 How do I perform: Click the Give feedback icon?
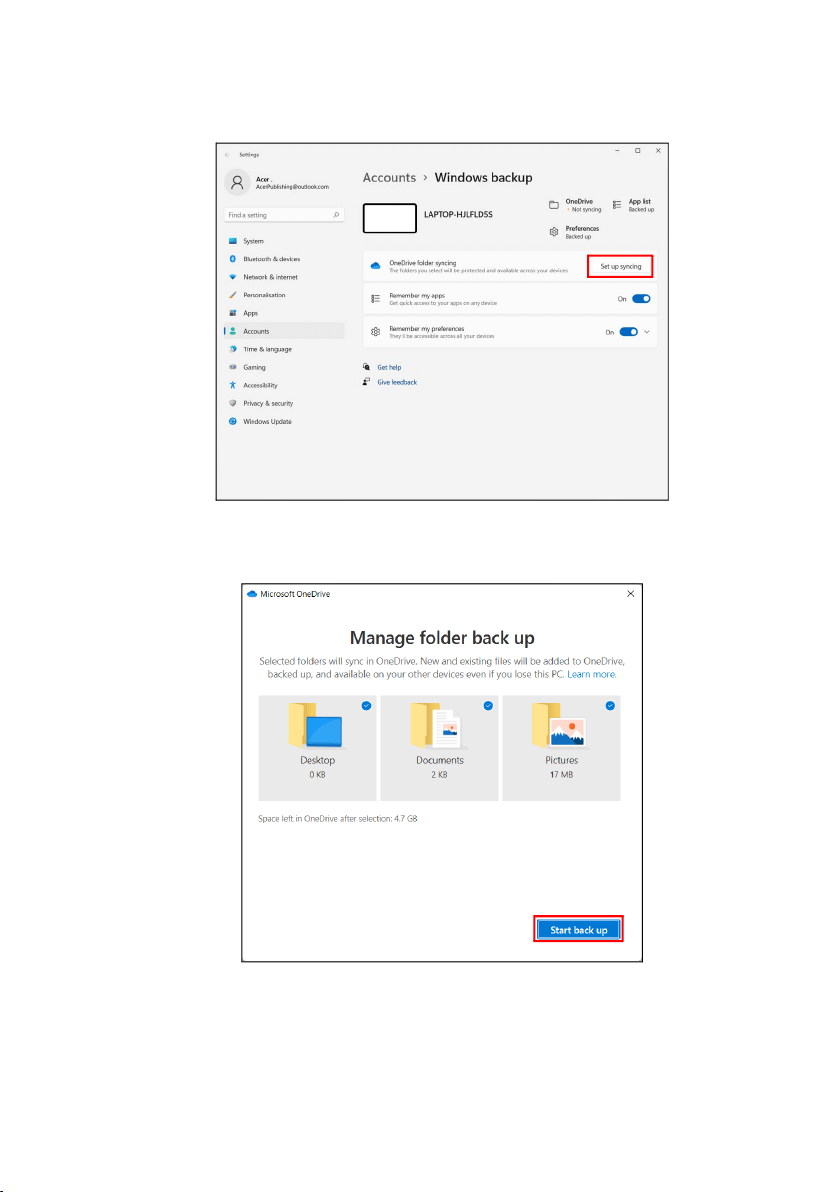point(366,382)
